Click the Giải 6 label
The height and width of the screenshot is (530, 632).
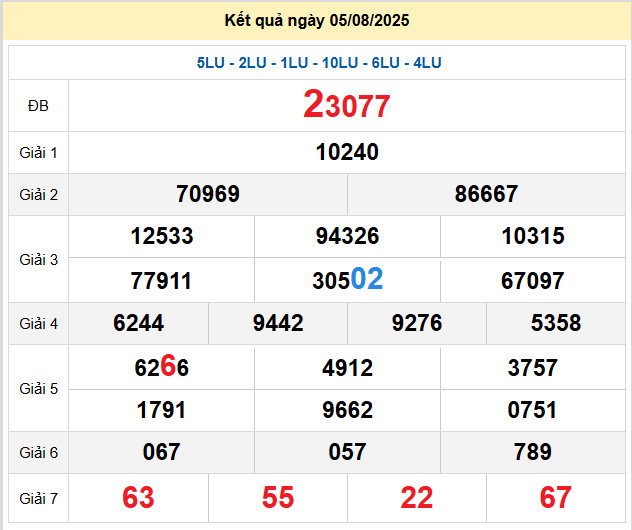tap(38, 453)
